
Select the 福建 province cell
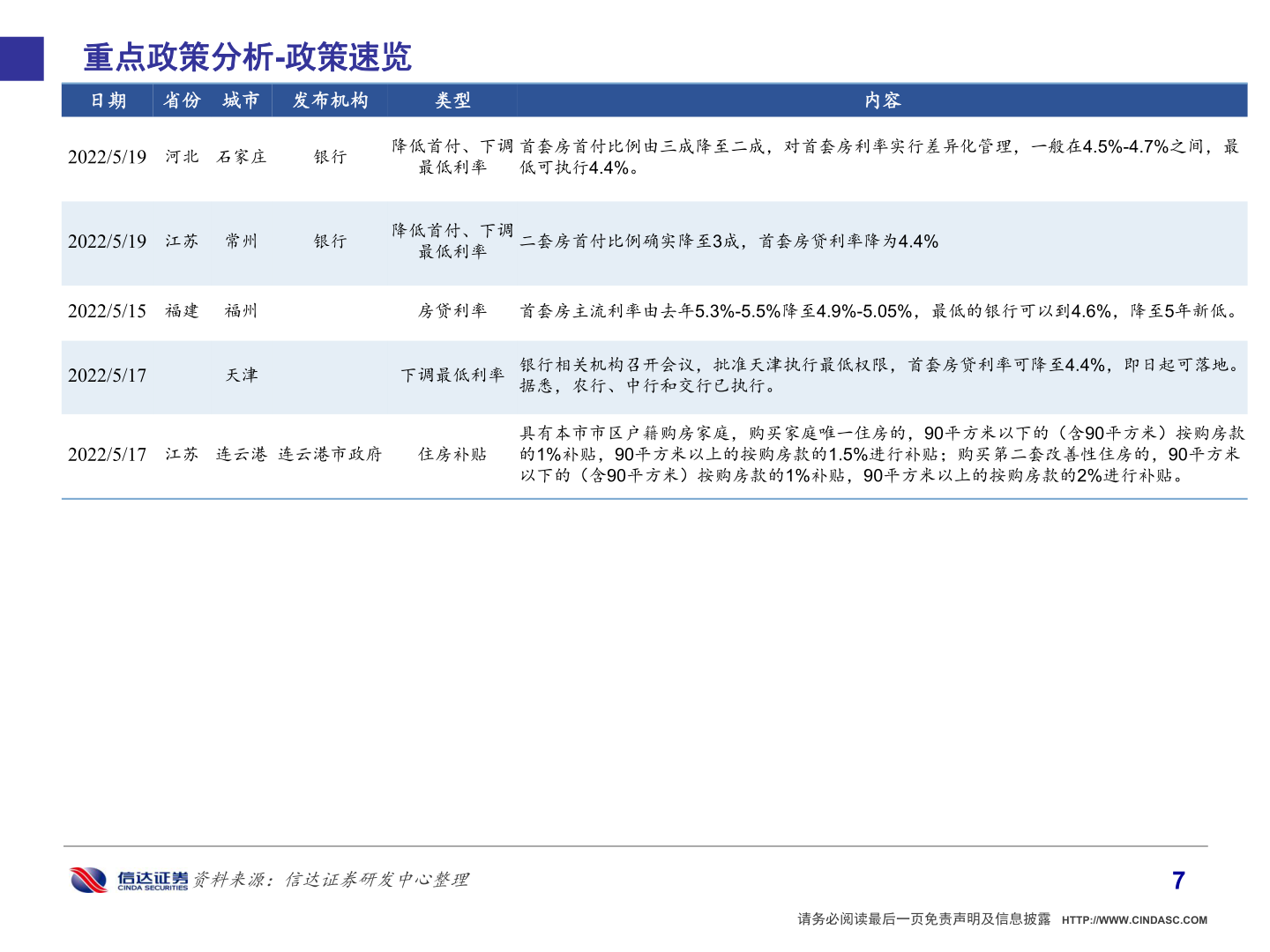182,311
